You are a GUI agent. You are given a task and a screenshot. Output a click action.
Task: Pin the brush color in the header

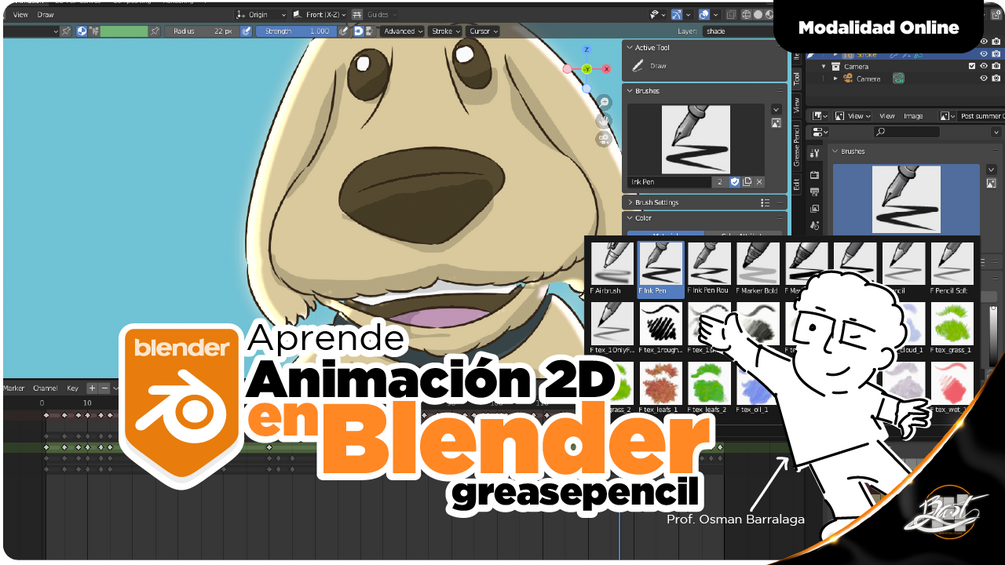(x=154, y=31)
